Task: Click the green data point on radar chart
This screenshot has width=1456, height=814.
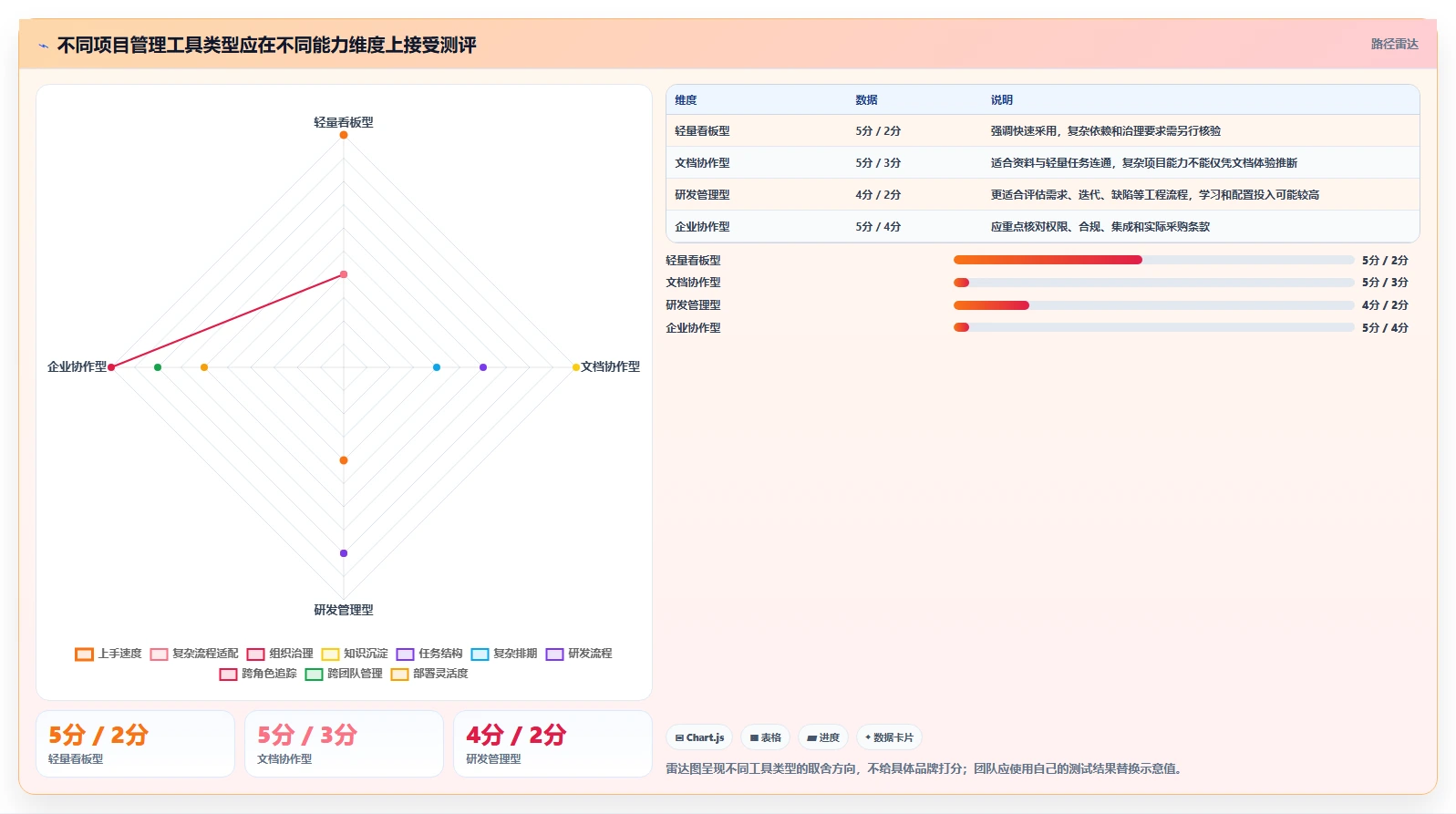Action: (x=158, y=367)
